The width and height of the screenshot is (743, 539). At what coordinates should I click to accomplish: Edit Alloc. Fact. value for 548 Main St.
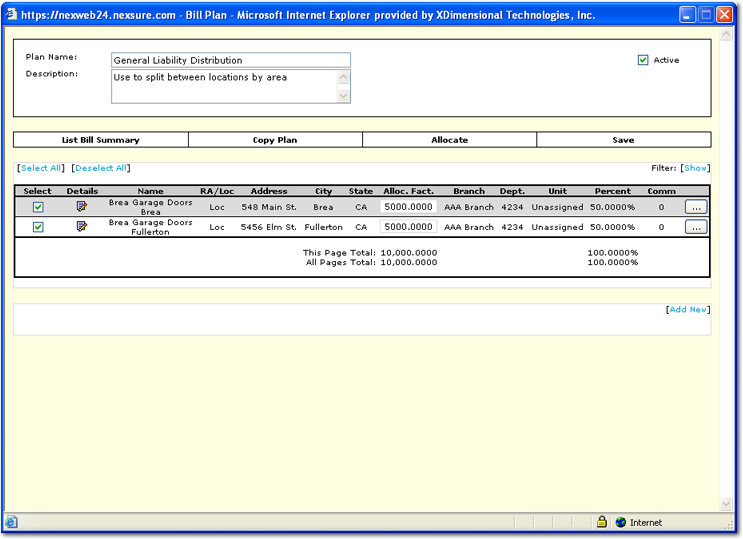click(408, 207)
